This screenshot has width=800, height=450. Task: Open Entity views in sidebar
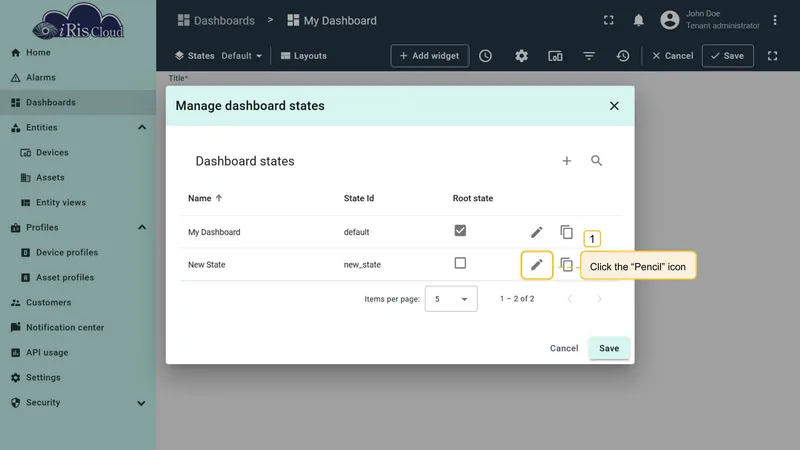click(x=78, y=203)
